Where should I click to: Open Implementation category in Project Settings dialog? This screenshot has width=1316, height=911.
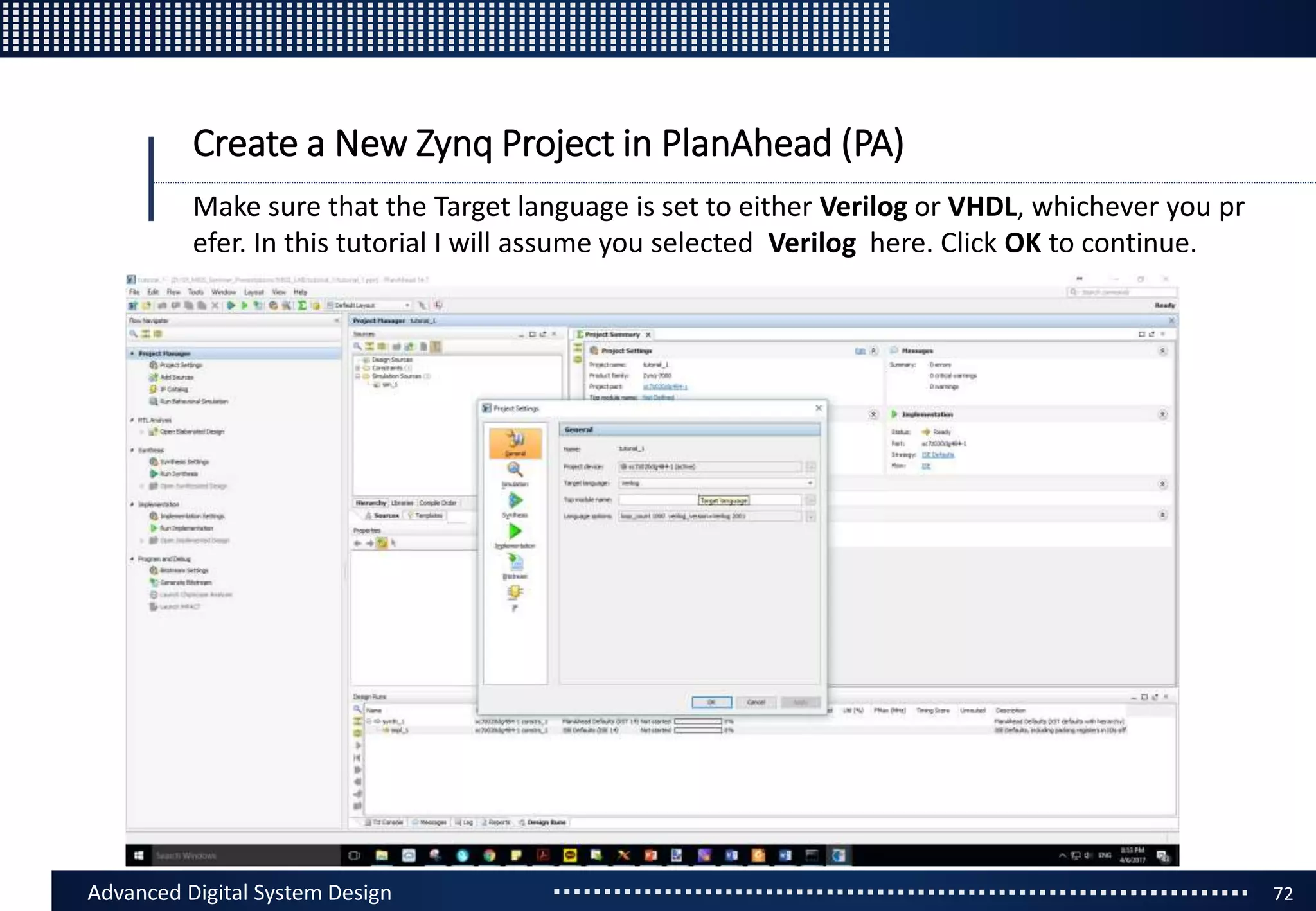pos(515,536)
